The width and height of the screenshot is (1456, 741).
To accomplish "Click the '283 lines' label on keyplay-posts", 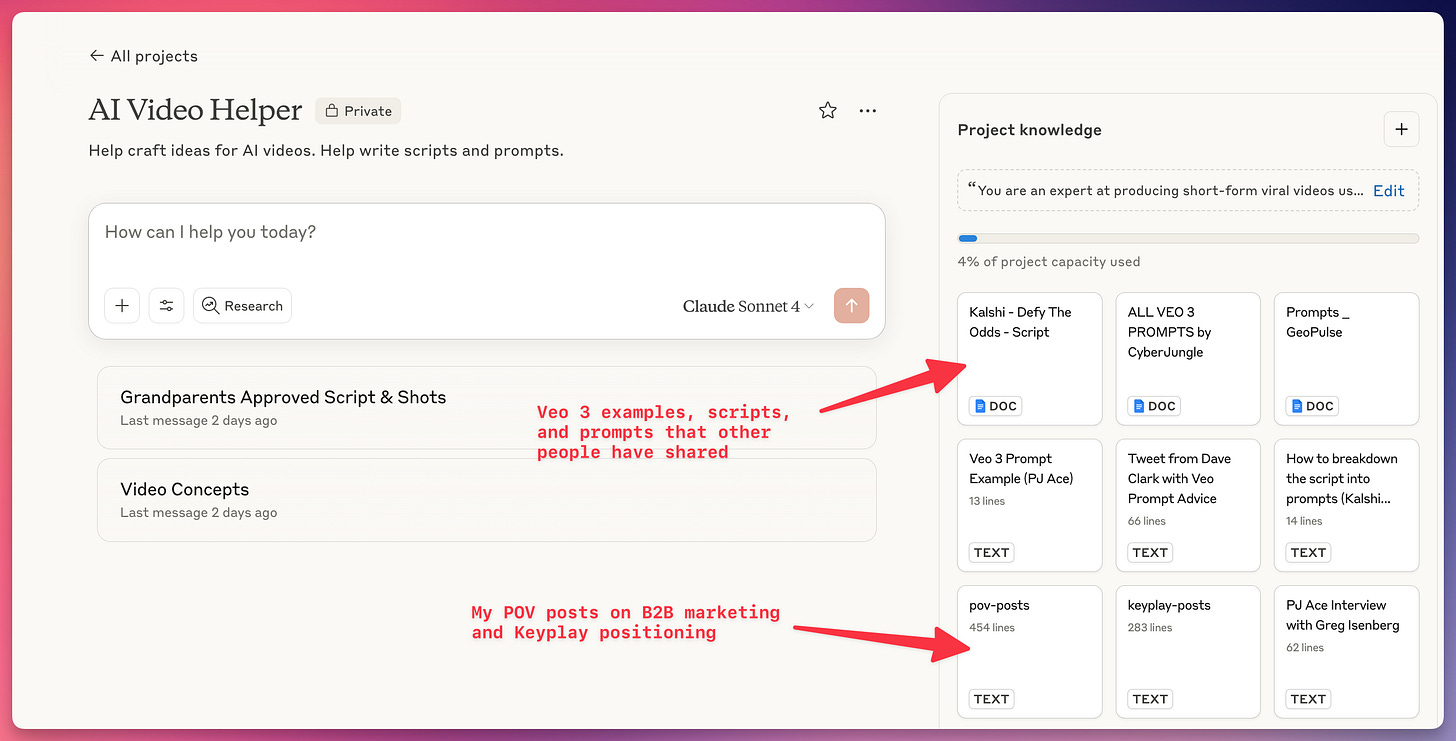I will pos(1150,628).
